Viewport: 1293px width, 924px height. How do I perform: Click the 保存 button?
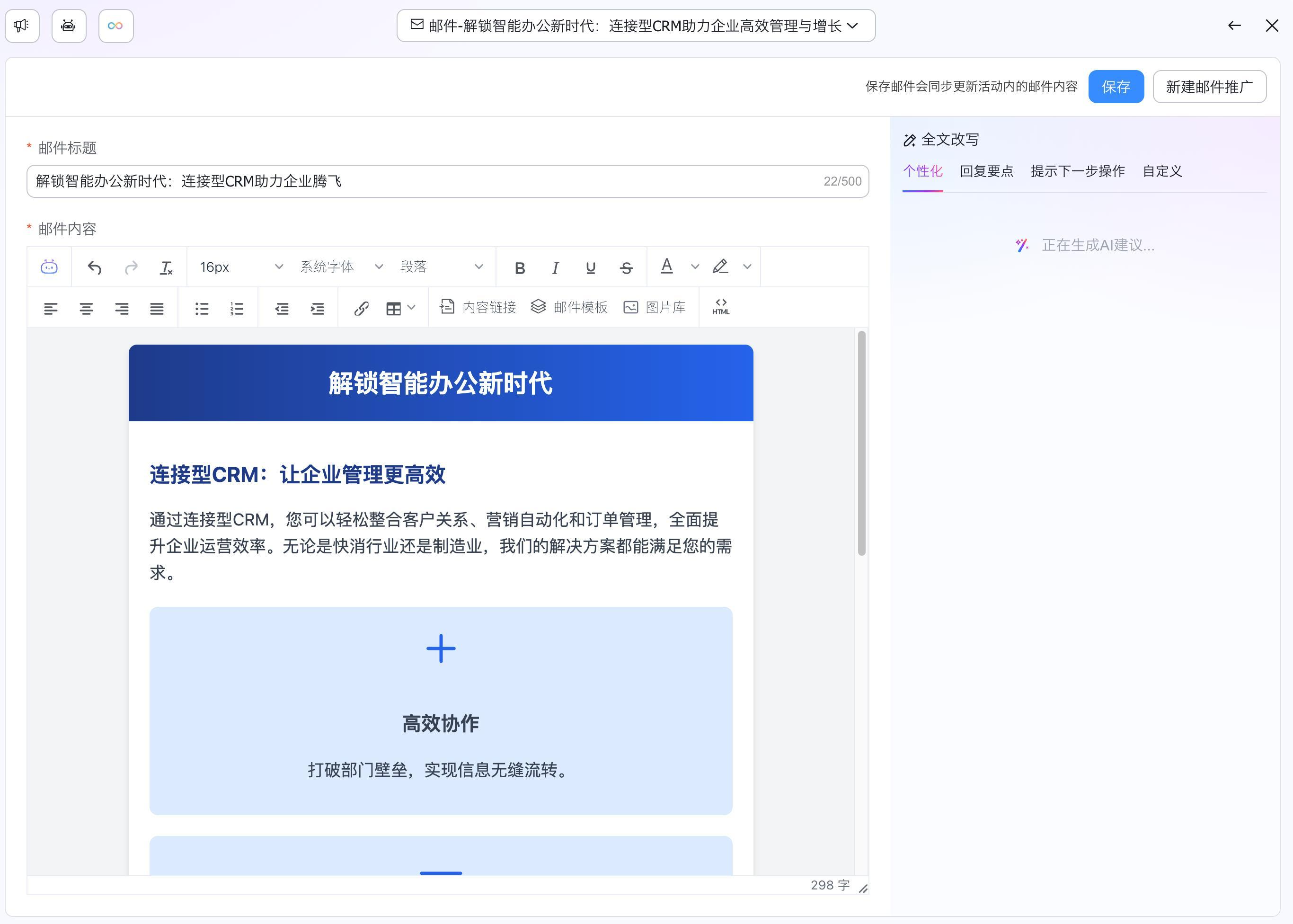click(x=1116, y=87)
